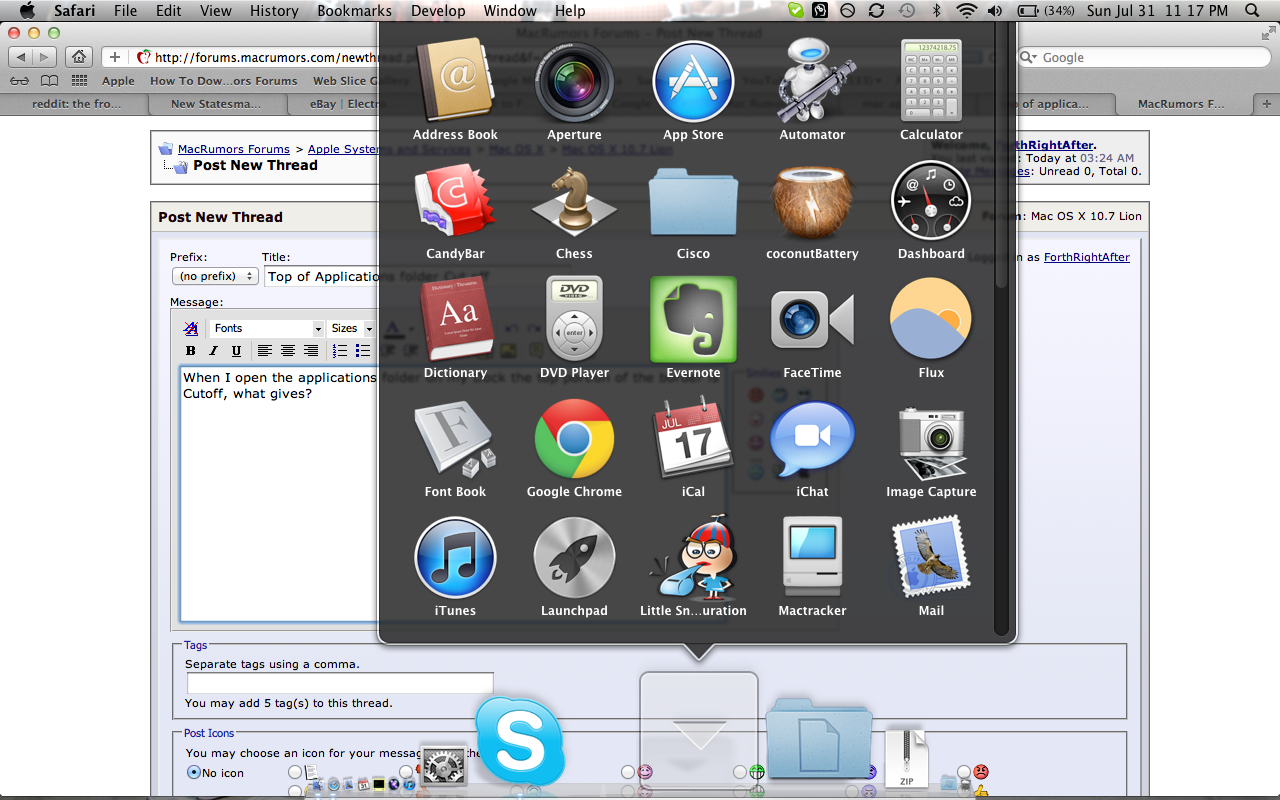Open the Edit menu
Viewport: 1280px width, 800px height.
coord(169,11)
